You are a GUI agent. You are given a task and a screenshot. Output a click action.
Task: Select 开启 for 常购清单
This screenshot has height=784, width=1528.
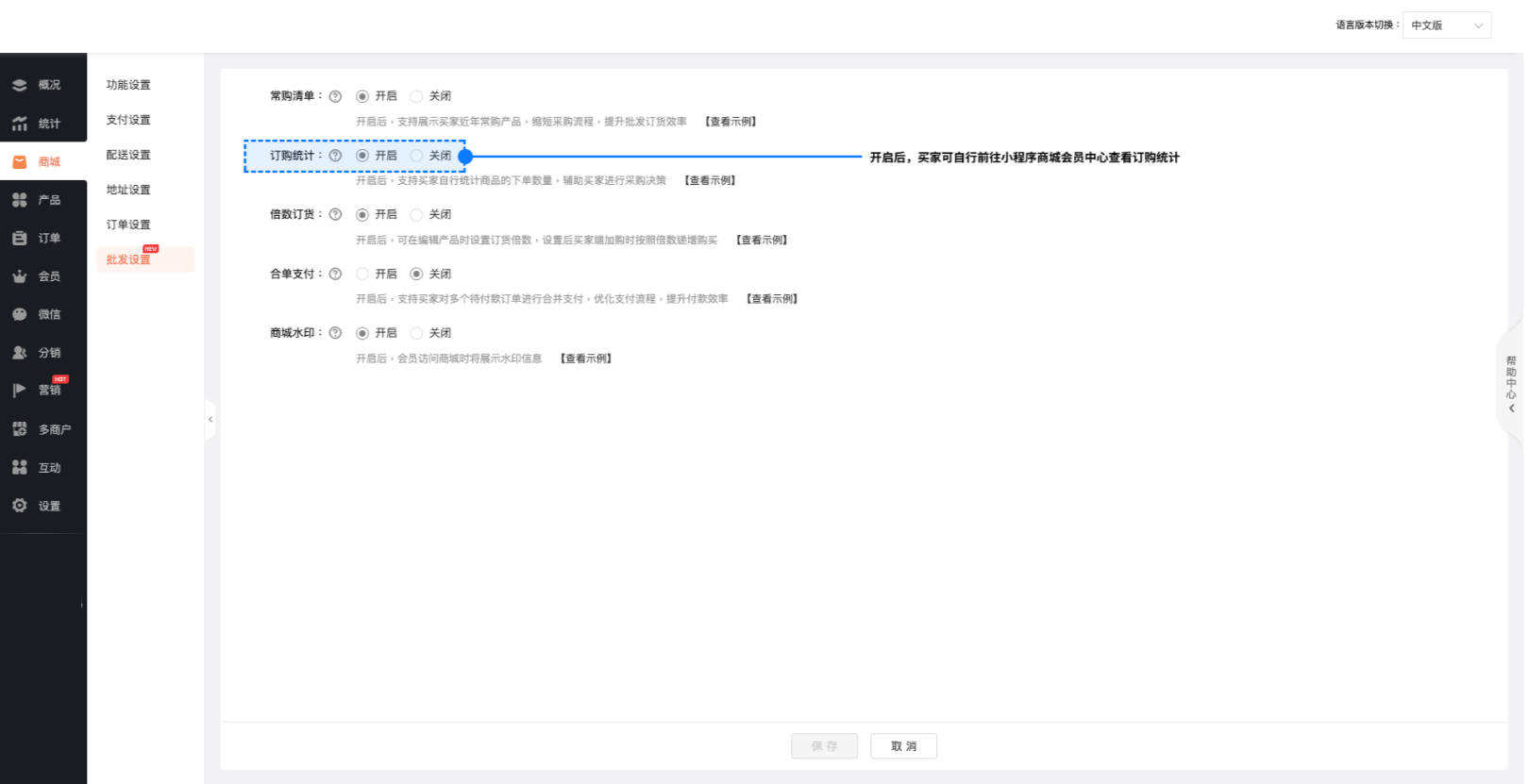(362, 96)
